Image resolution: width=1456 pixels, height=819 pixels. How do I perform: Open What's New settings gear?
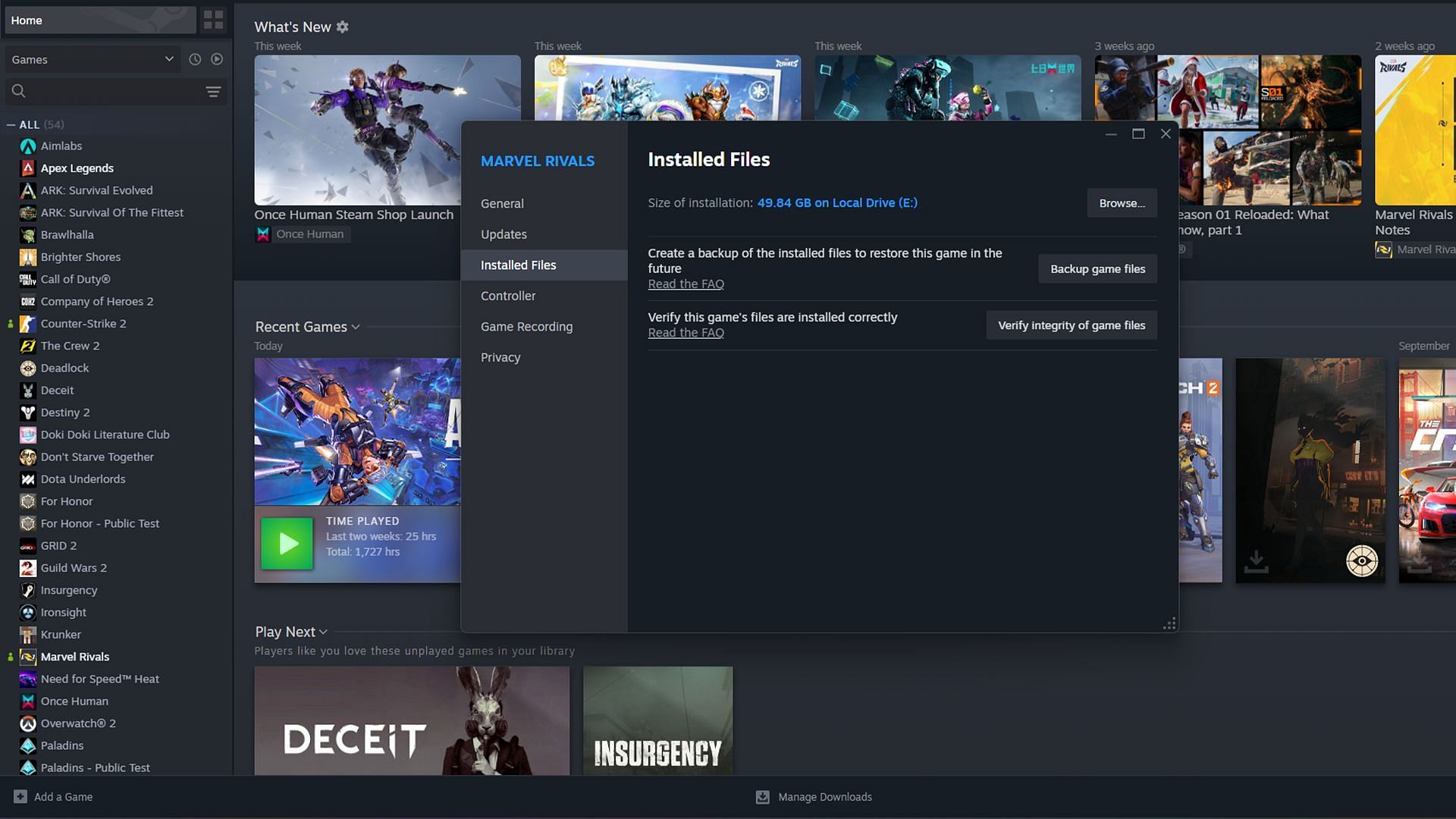[343, 27]
